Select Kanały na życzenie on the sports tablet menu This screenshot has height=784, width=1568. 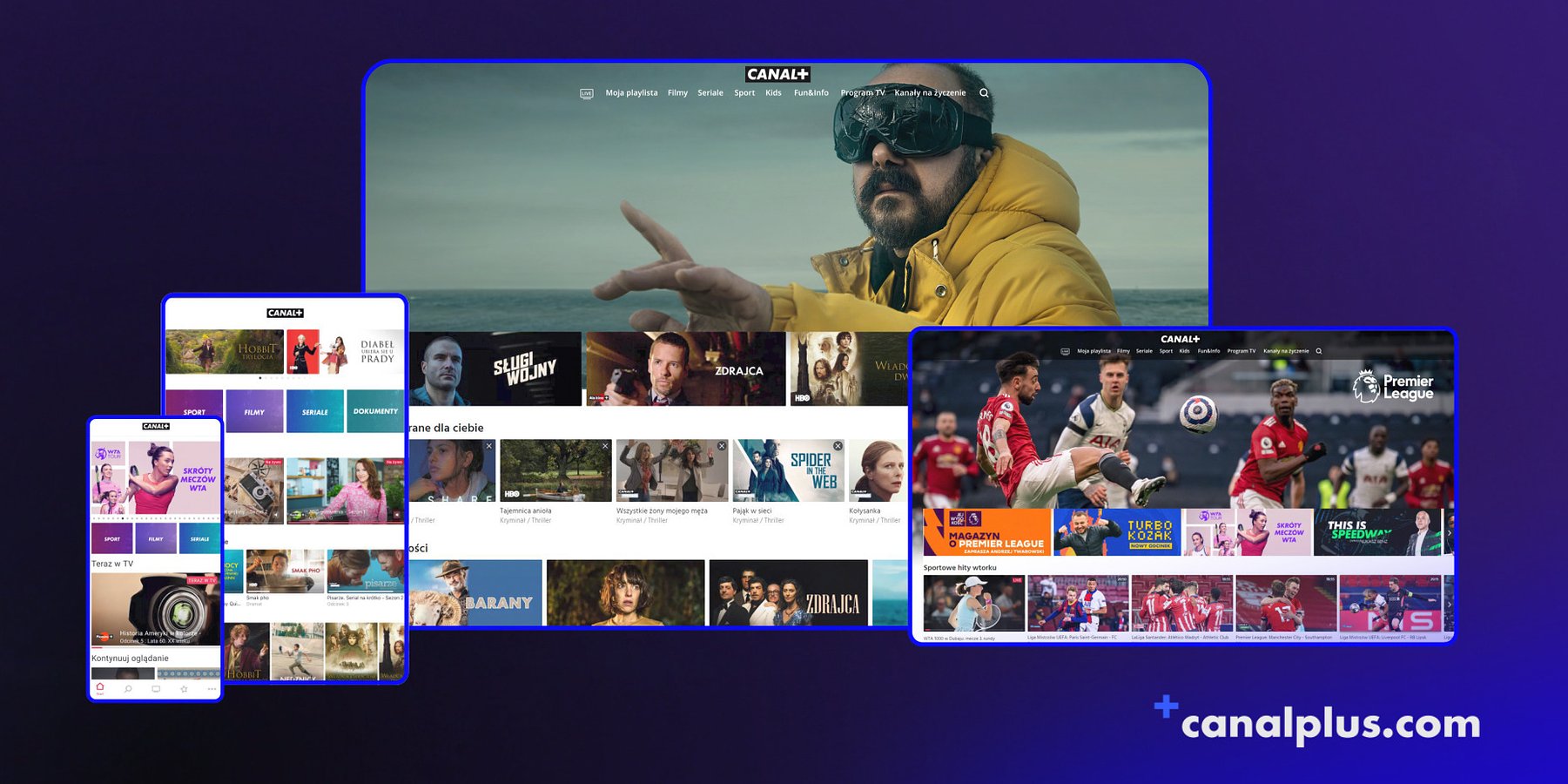[x=1286, y=351]
